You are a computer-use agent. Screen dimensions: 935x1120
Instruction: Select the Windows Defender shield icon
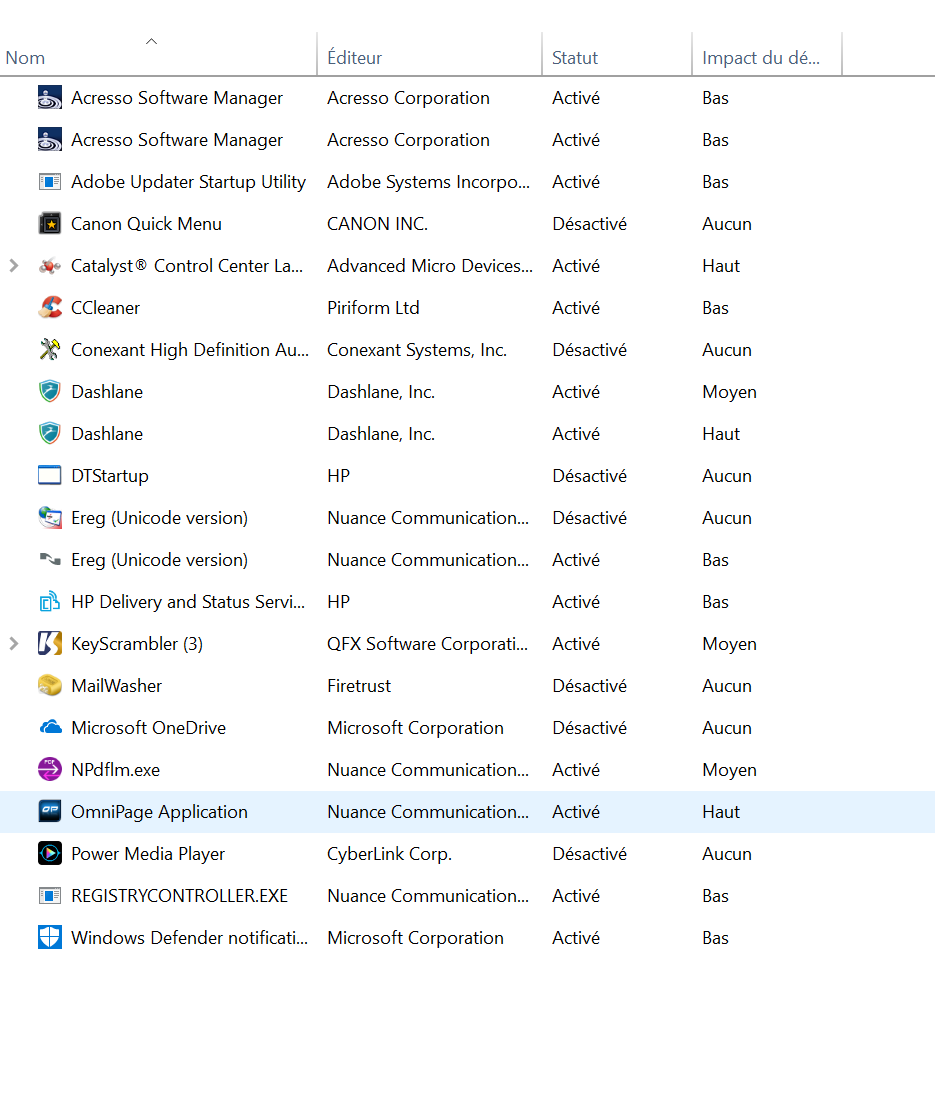49,938
